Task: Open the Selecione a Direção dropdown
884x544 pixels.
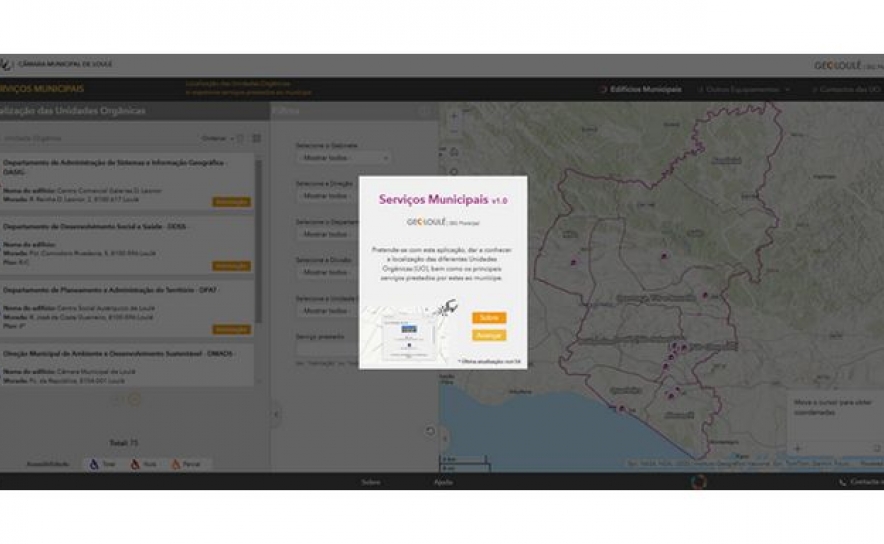Action: point(327,196)
